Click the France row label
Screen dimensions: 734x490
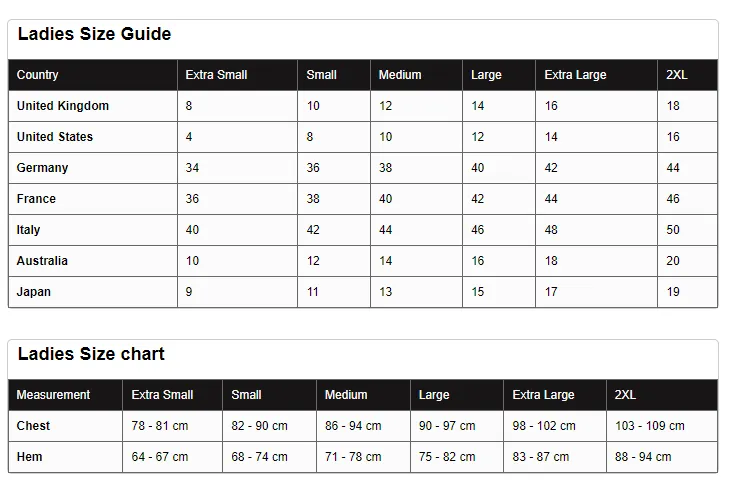point(36,198)
